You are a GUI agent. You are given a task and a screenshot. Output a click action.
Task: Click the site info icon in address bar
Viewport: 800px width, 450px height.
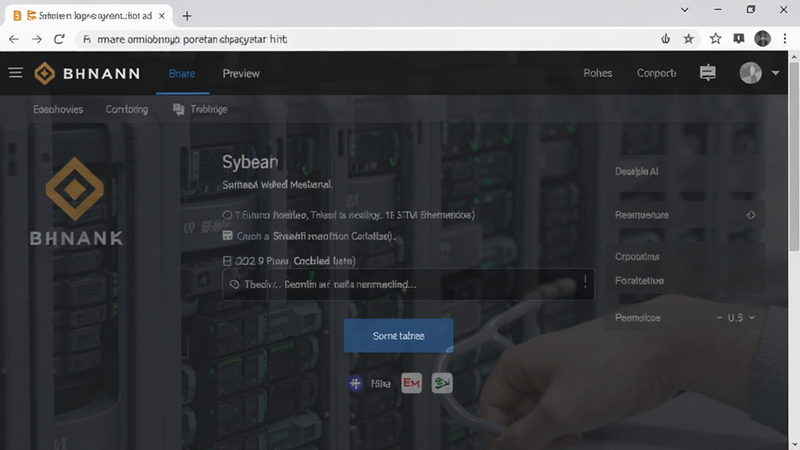[x=87, y=39]
